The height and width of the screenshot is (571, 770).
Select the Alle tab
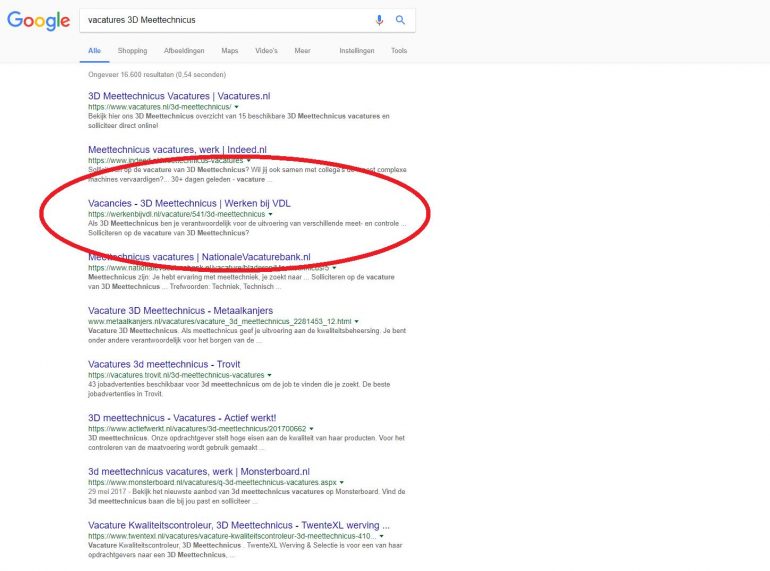click(x=94, y=51)
